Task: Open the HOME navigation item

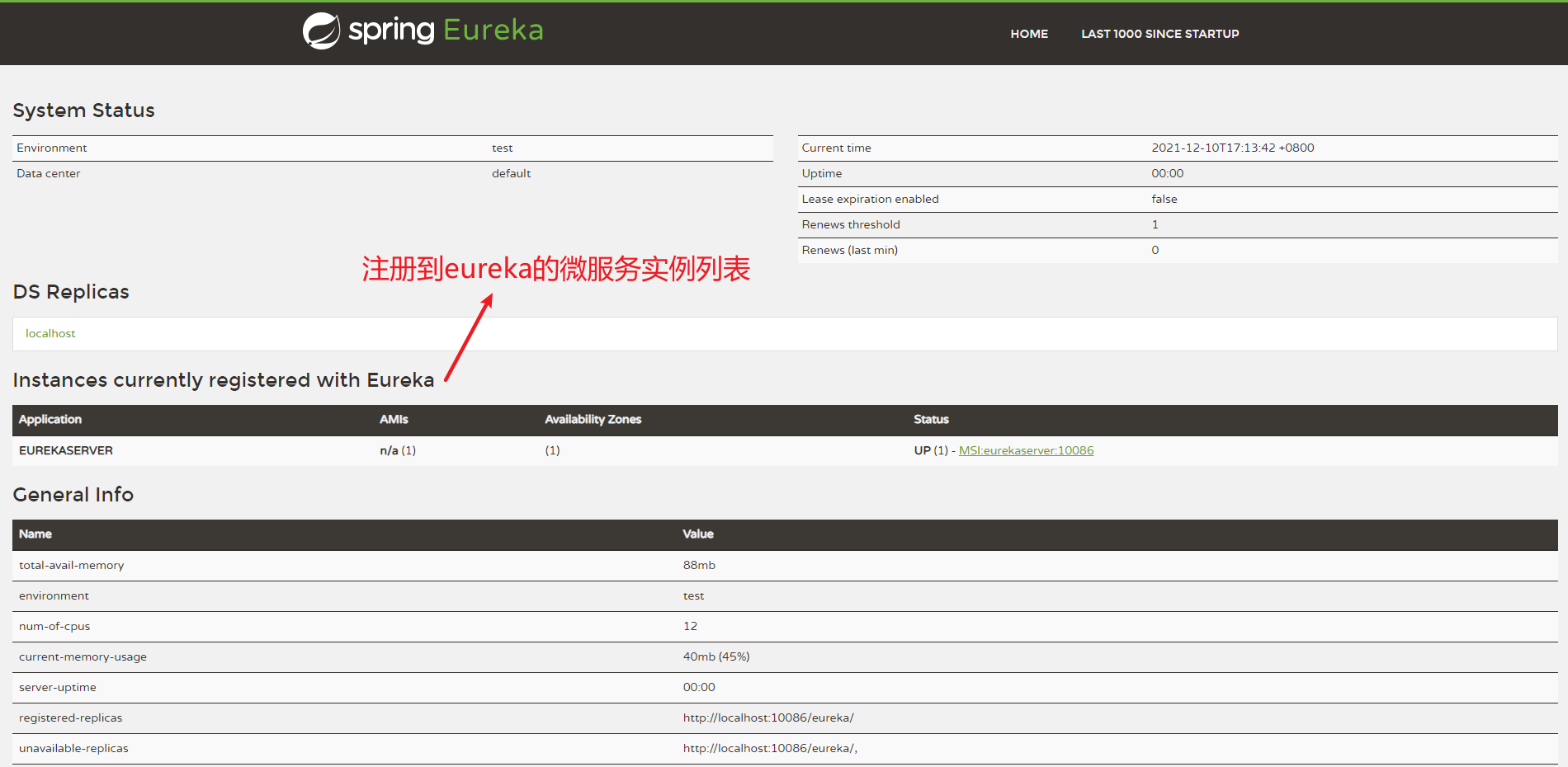Action: pyautogui.click(x=1028, y=34)
